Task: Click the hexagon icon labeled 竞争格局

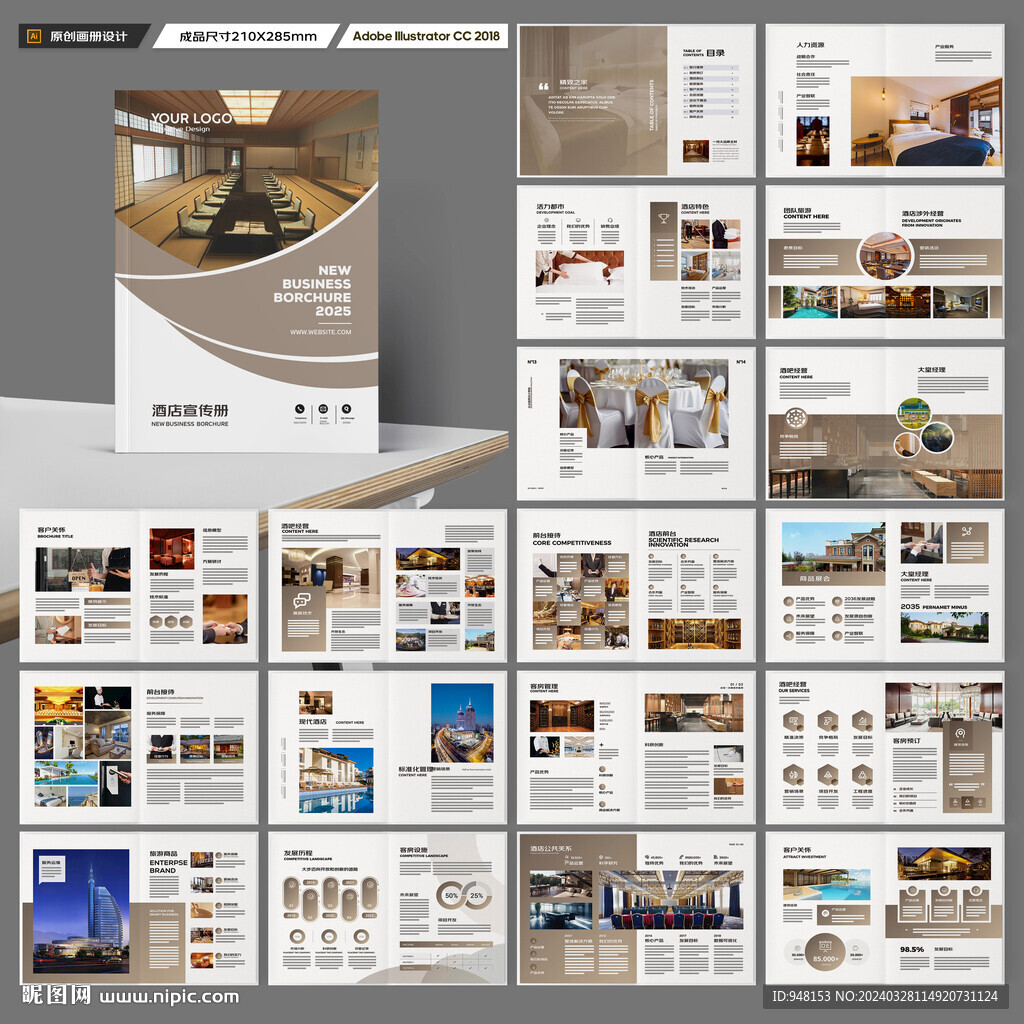Action: tap(828, 722)
